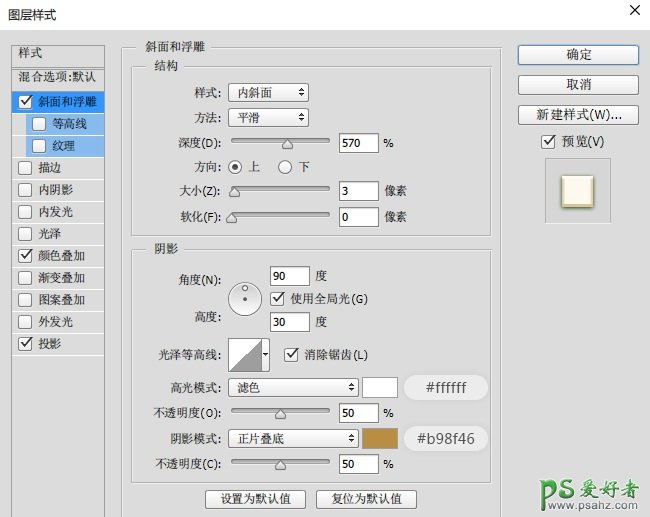Close the Layer Style dialog
Image resolution: width=650 pixels, height=517 pixels.
633,10
